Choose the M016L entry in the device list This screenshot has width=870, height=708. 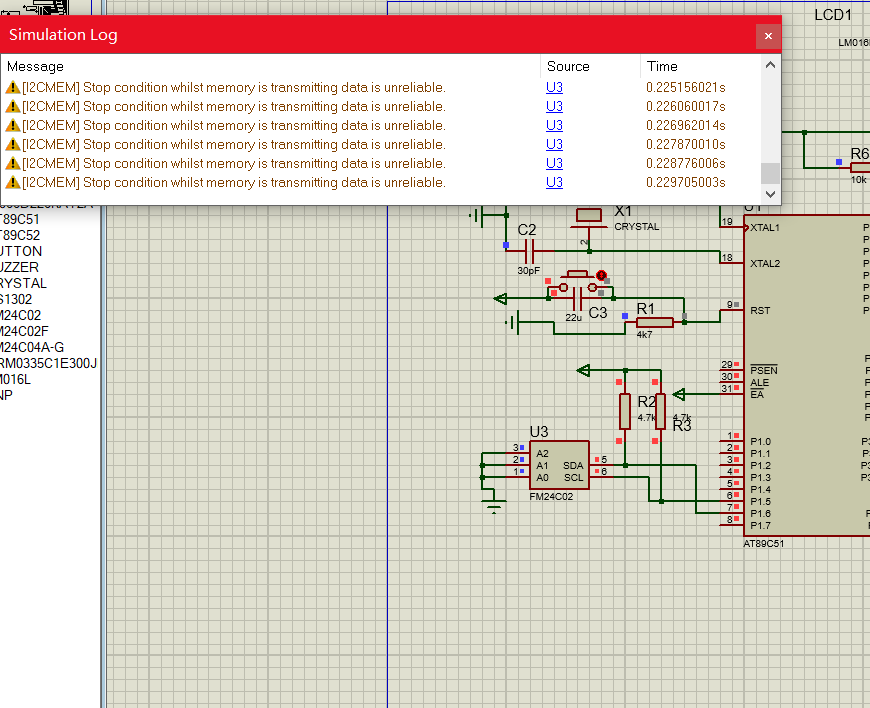point(16,380)
